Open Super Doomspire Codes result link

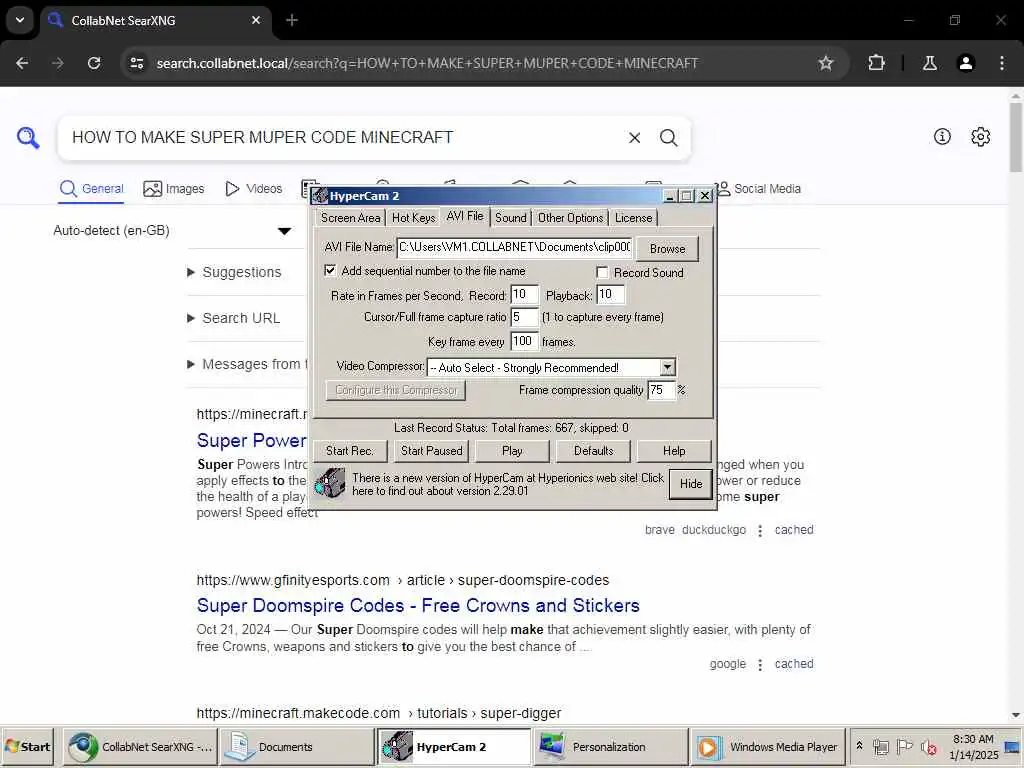418,605
